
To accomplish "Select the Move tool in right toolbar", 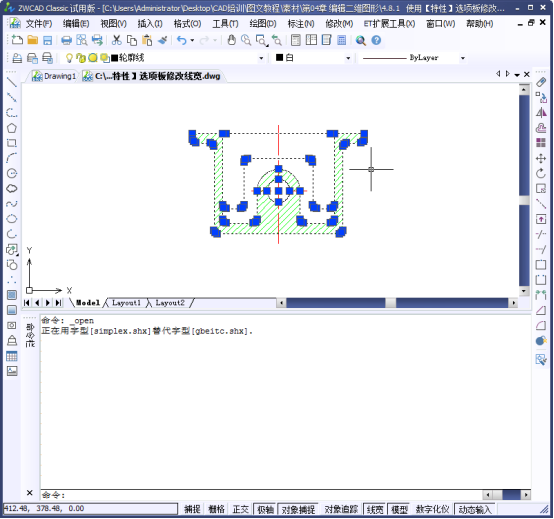I will click(541, 158).
